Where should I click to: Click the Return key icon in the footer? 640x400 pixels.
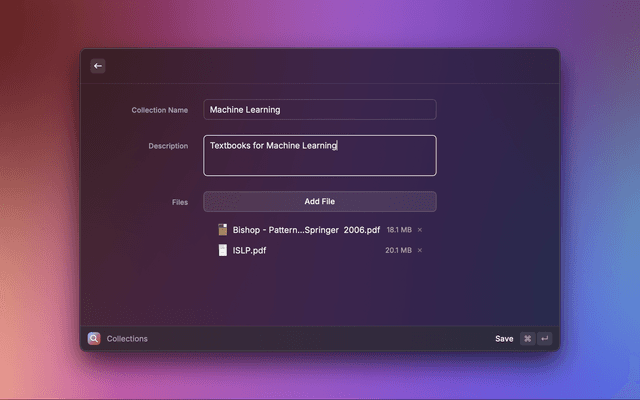(545, 339)
